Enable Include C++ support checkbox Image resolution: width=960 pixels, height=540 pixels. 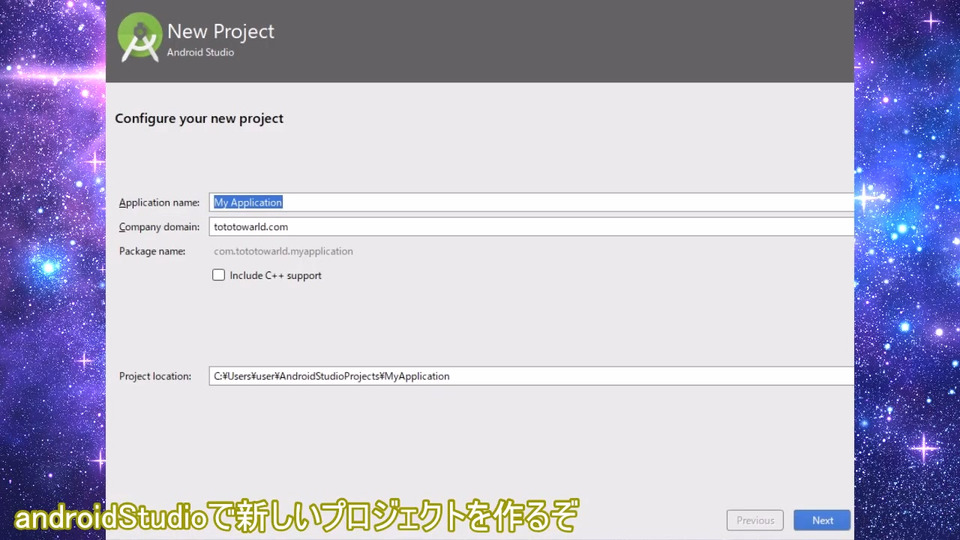[x=219, y=275]
